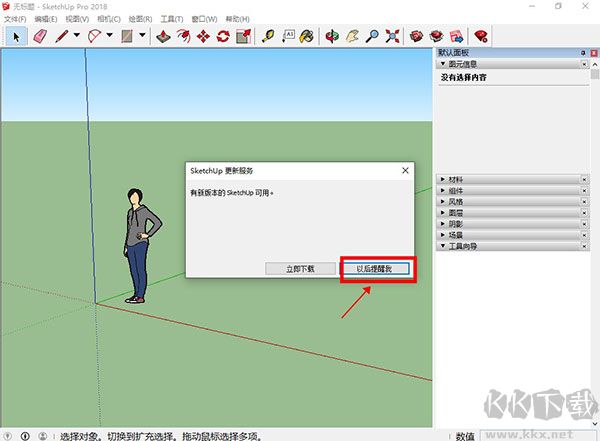
Task: Select the Text label tool
Action: pyautogui.click(x=288, y=36)
